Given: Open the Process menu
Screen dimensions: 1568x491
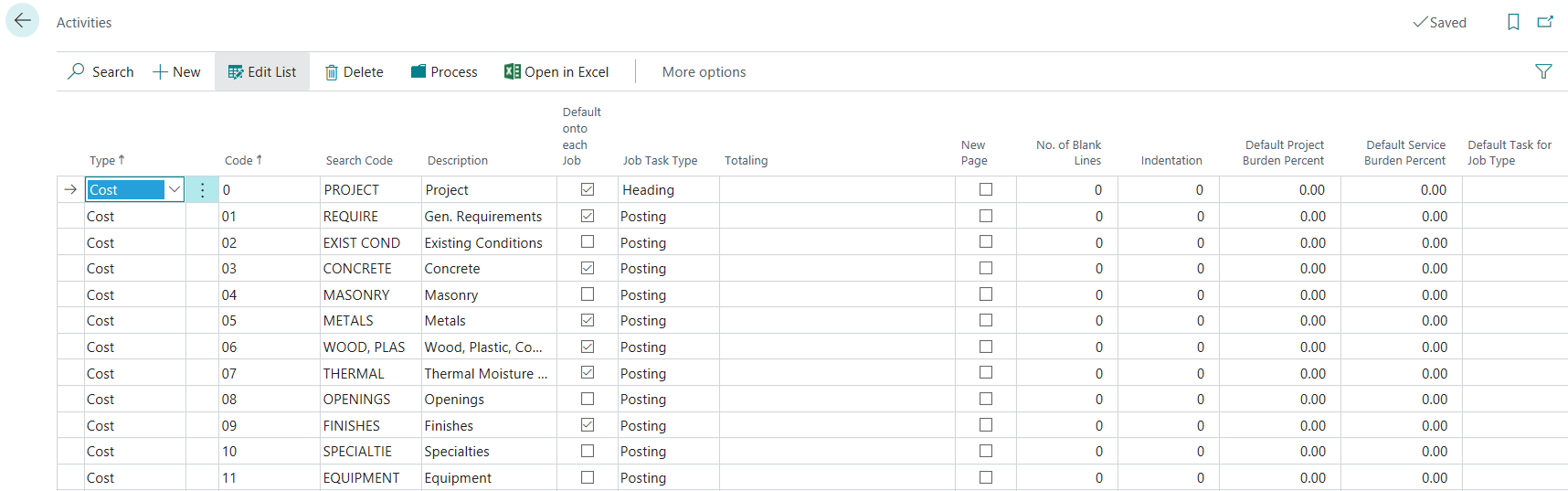Looking at the screenshot, I should click(x=444, y=72).
